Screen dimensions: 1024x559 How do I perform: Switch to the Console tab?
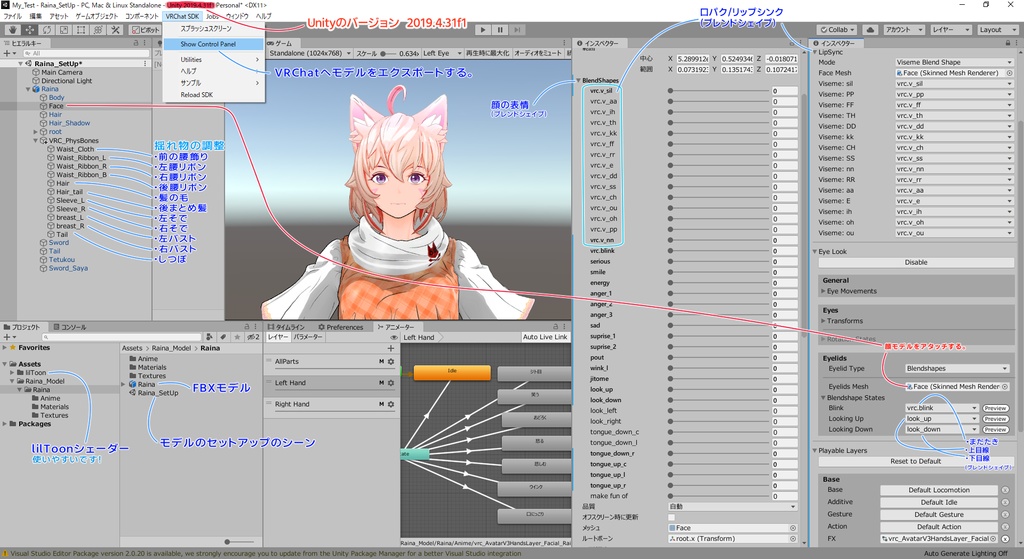click(x=69, y=327)
